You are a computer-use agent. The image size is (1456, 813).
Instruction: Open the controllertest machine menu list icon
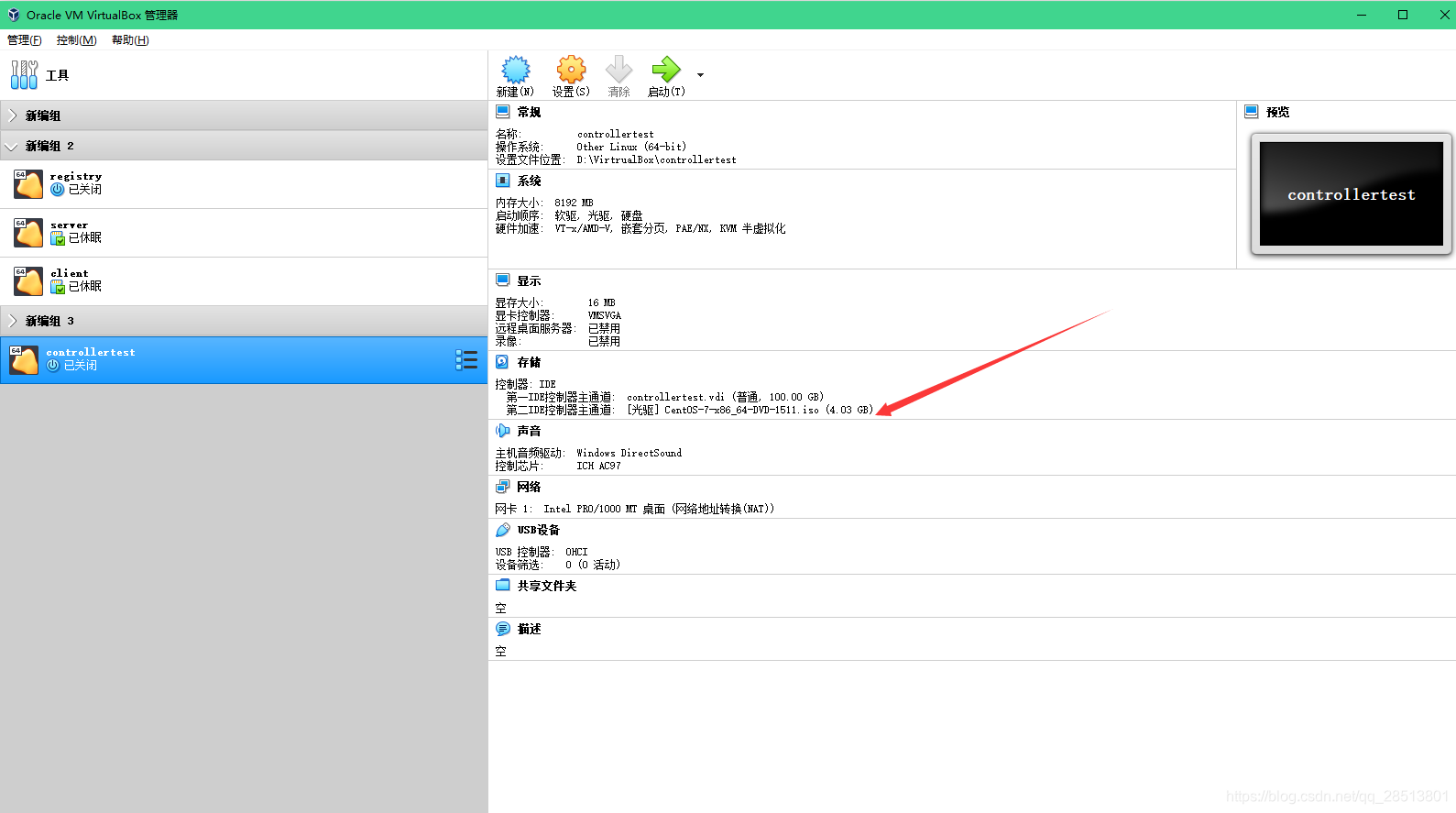466,360
